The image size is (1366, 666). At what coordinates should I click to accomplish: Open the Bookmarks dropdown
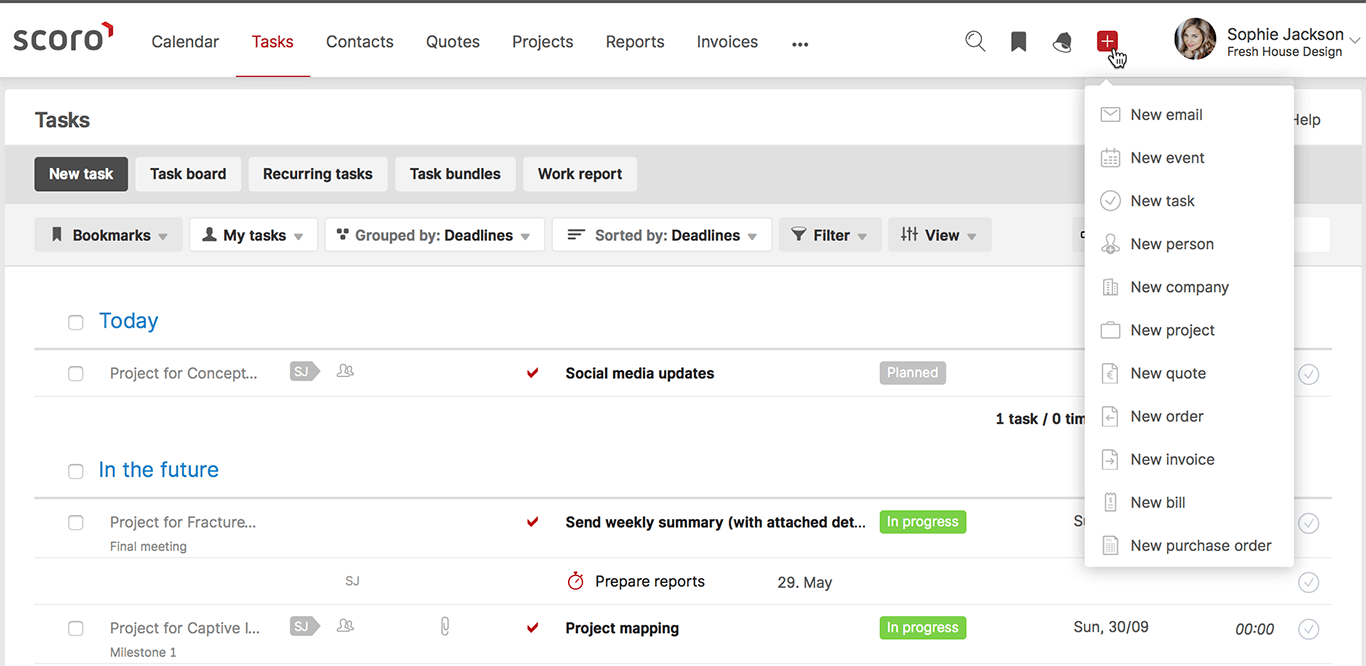[x=109, y=235]
